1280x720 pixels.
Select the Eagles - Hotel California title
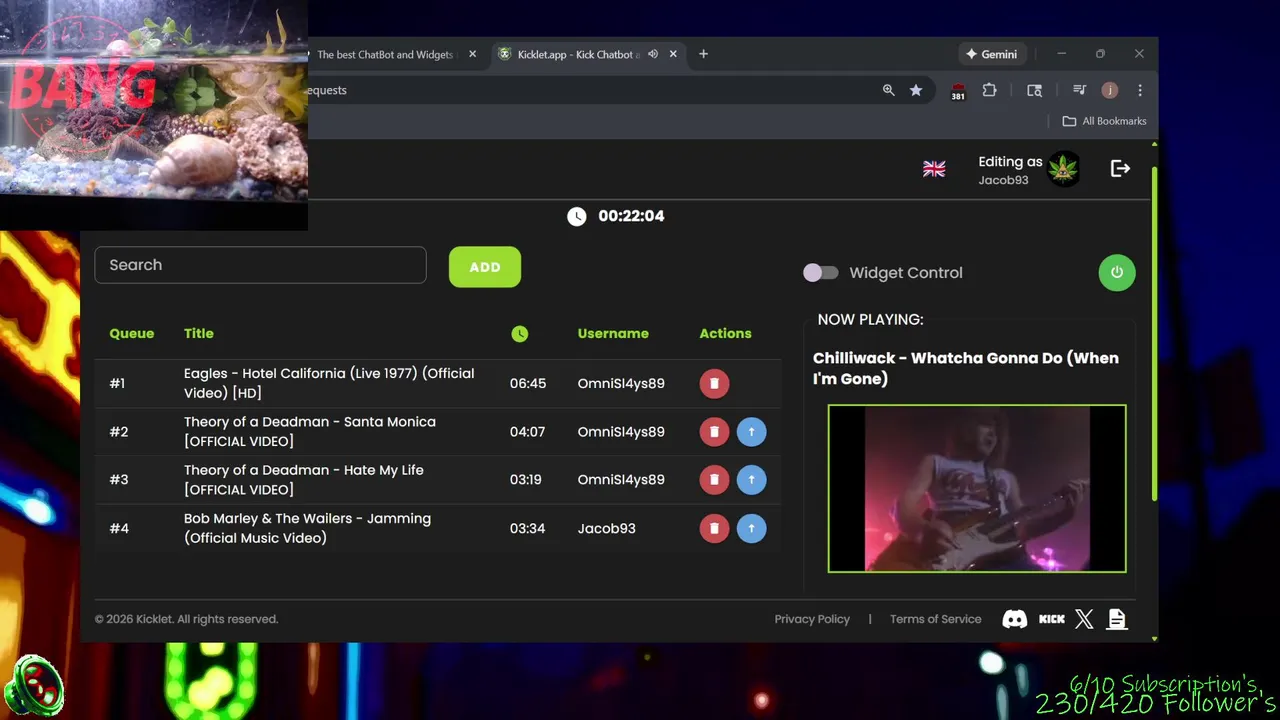(329, 383)
